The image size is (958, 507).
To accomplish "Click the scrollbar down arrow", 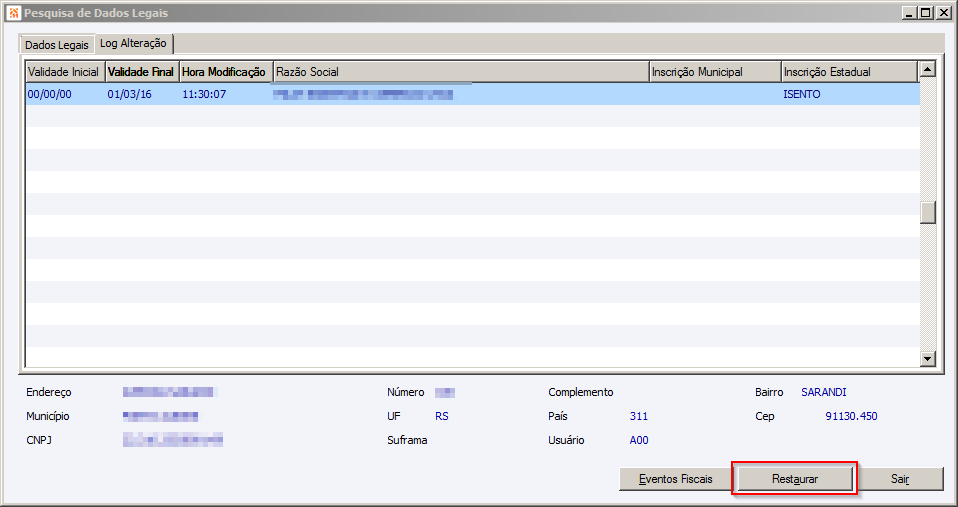I will coord(927,359).
